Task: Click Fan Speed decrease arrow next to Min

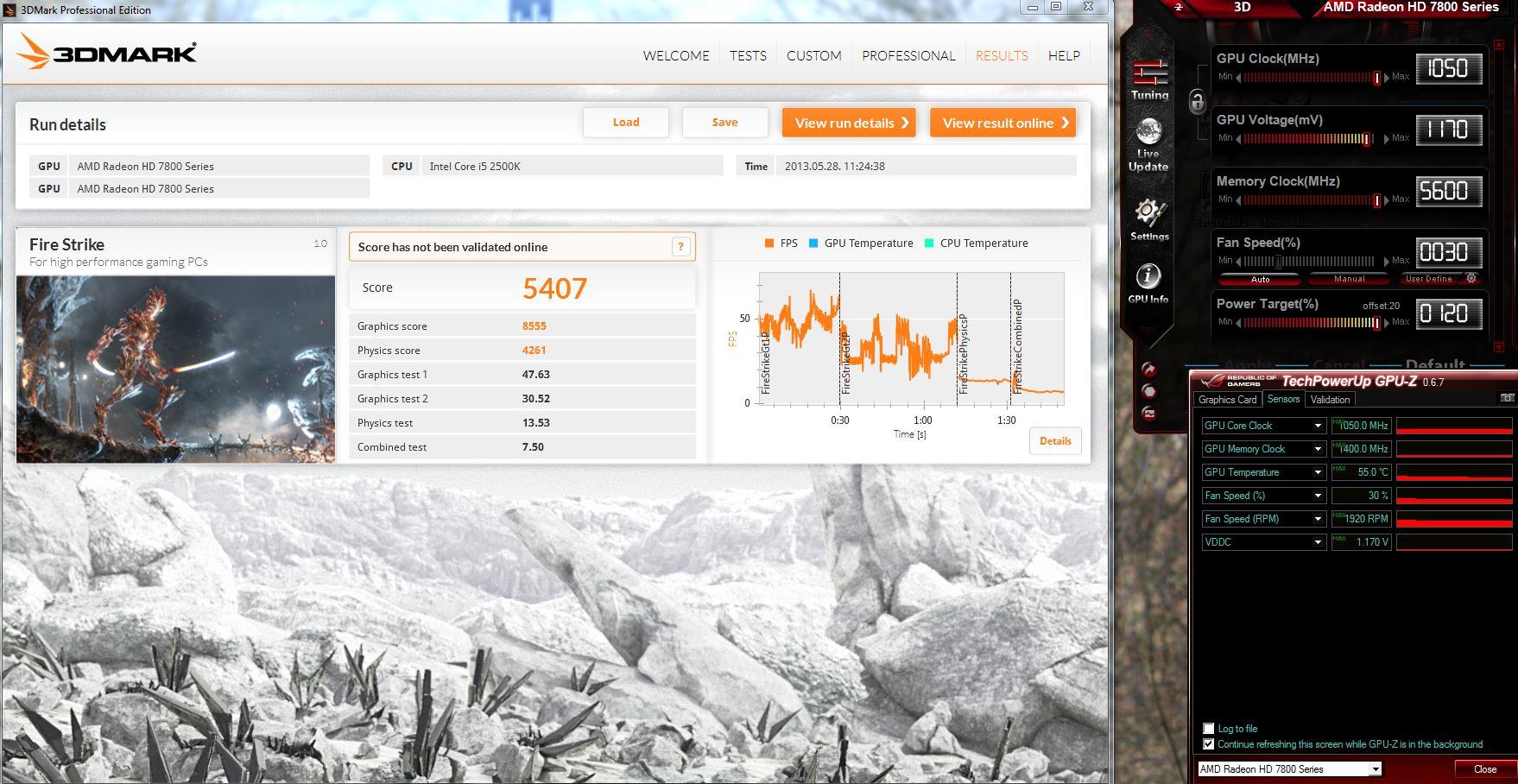Action: [1238, 262]
